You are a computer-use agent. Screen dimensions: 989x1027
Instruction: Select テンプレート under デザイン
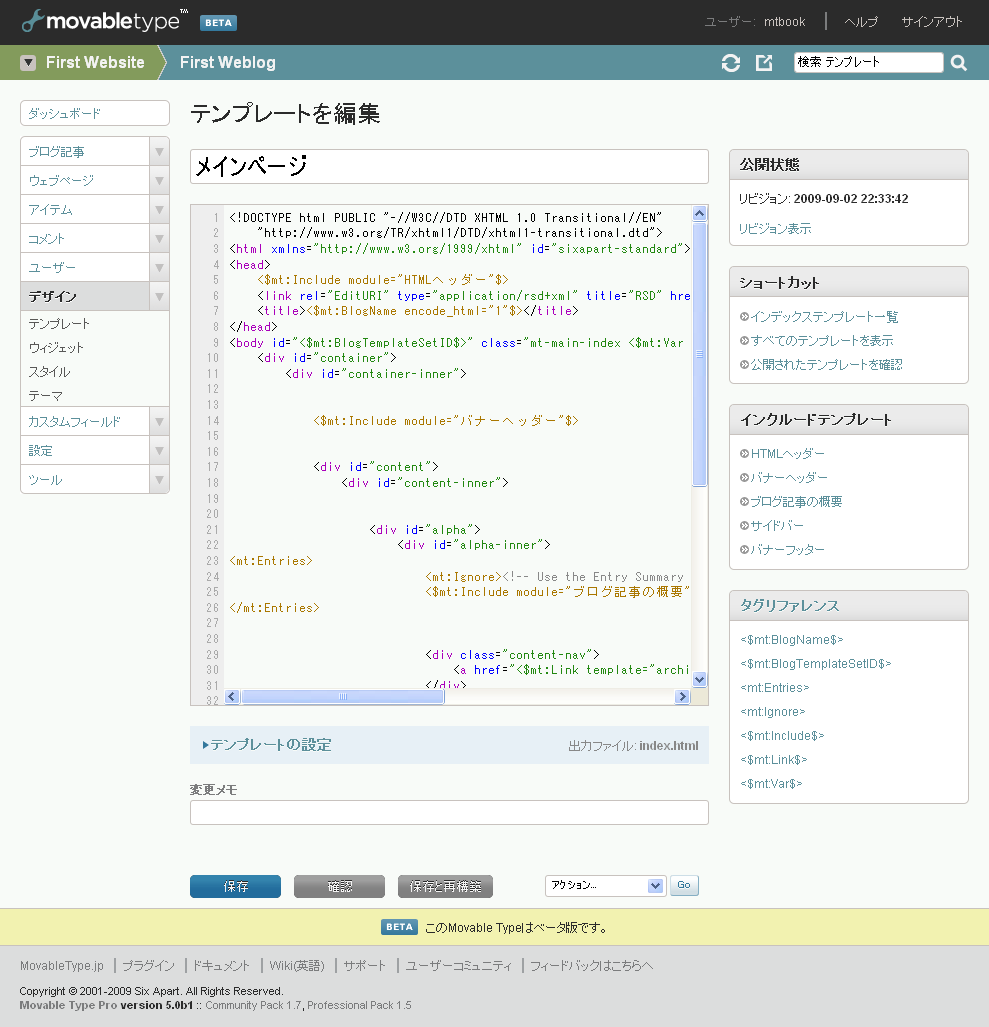(59, 324)
